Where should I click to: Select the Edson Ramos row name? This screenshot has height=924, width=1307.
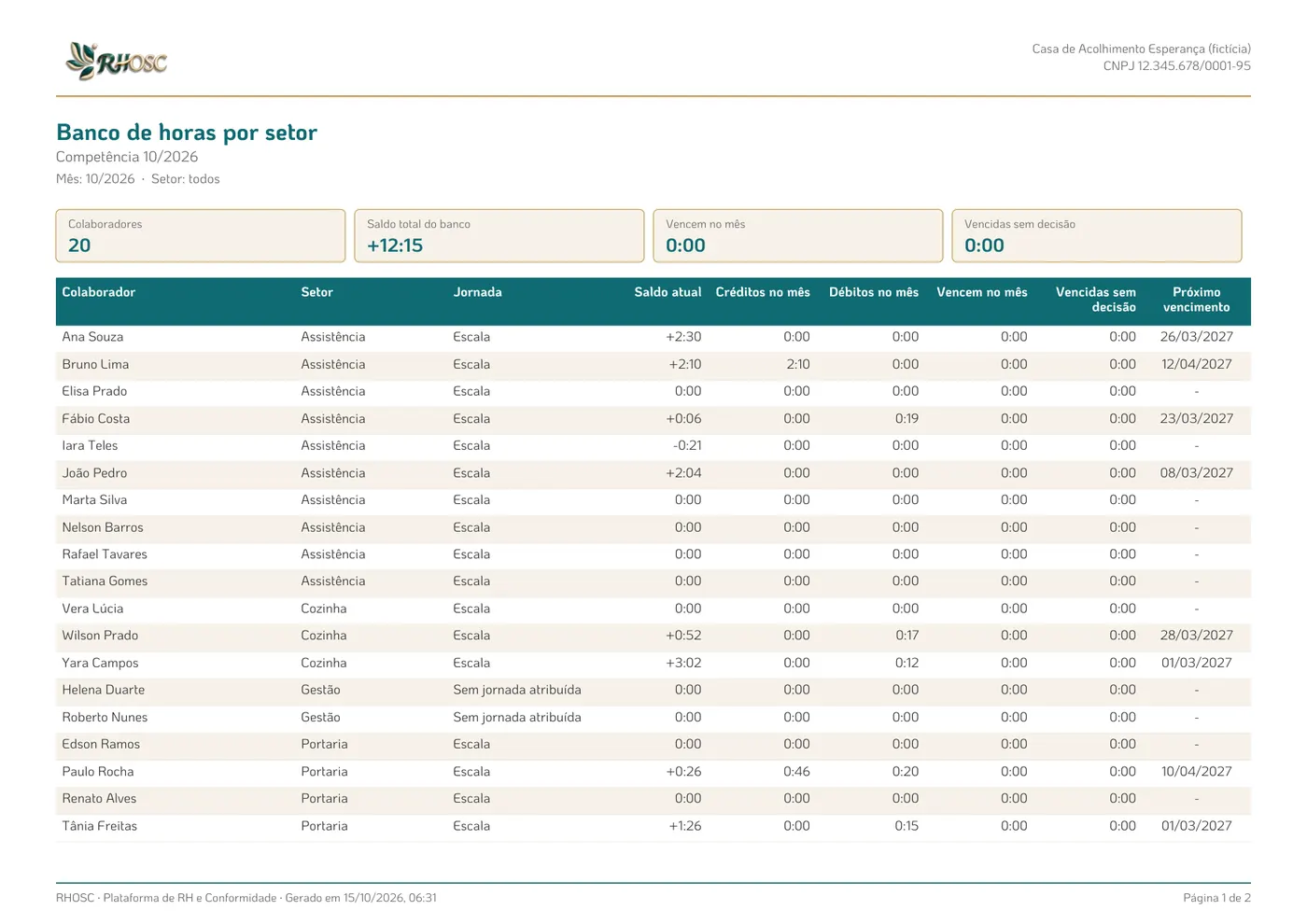pos(101,745)
